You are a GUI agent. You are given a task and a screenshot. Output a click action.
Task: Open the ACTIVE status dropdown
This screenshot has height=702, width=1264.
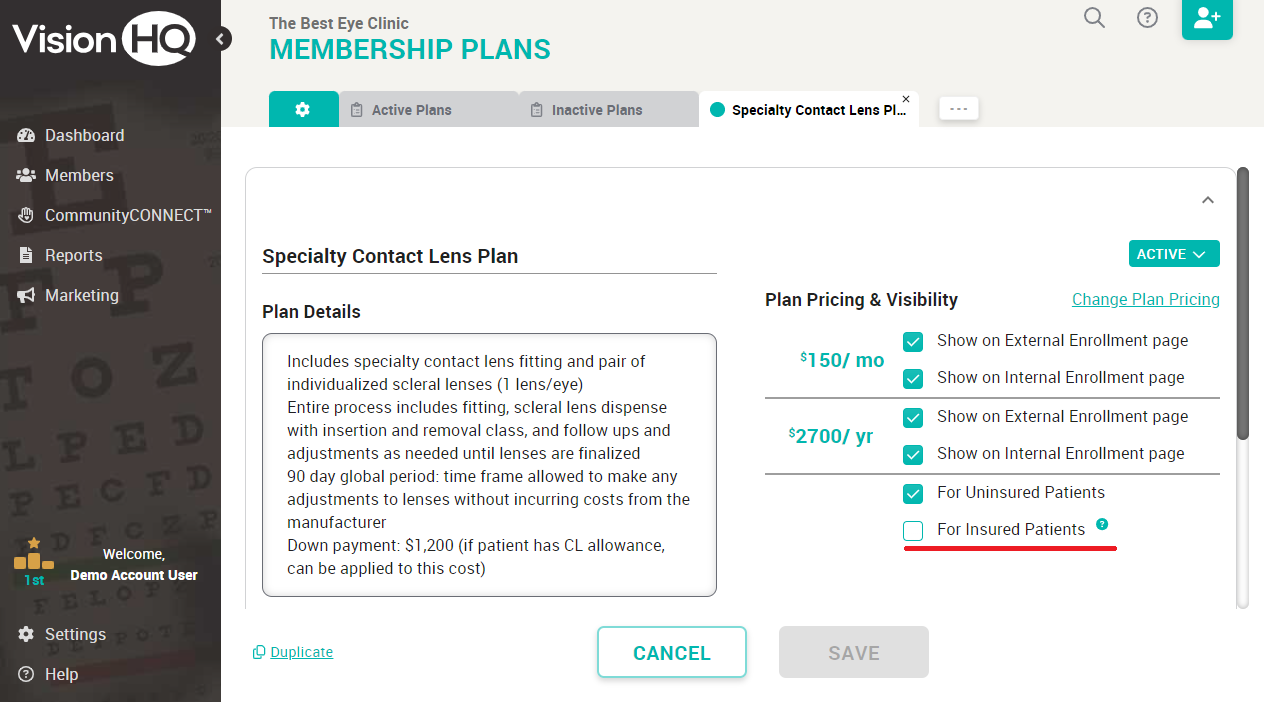[1174, 254]
